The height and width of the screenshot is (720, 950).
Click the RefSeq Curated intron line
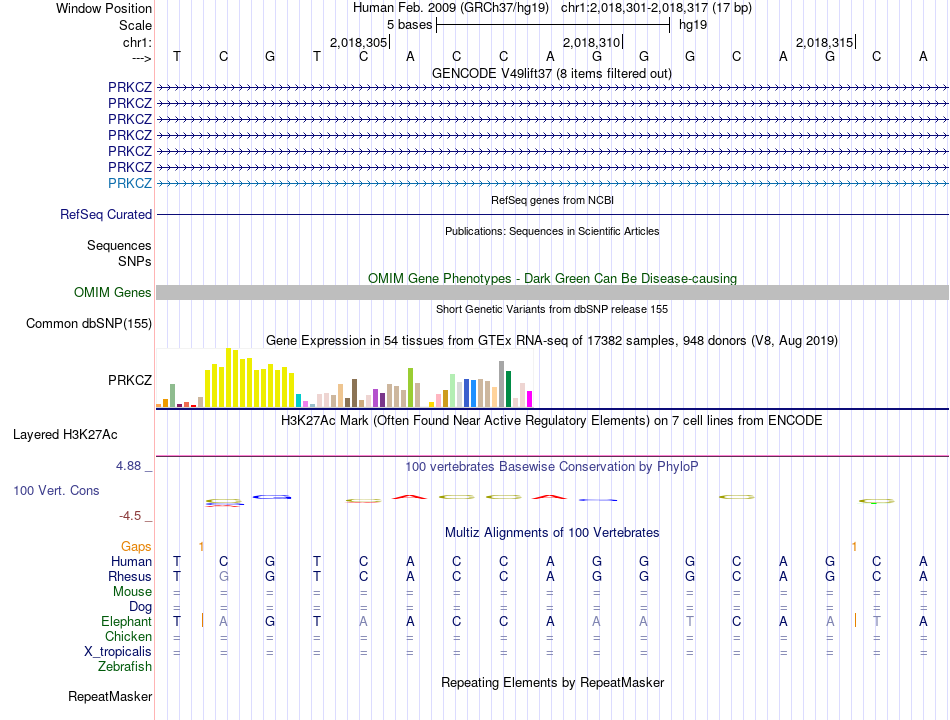(x=553, y=215)
